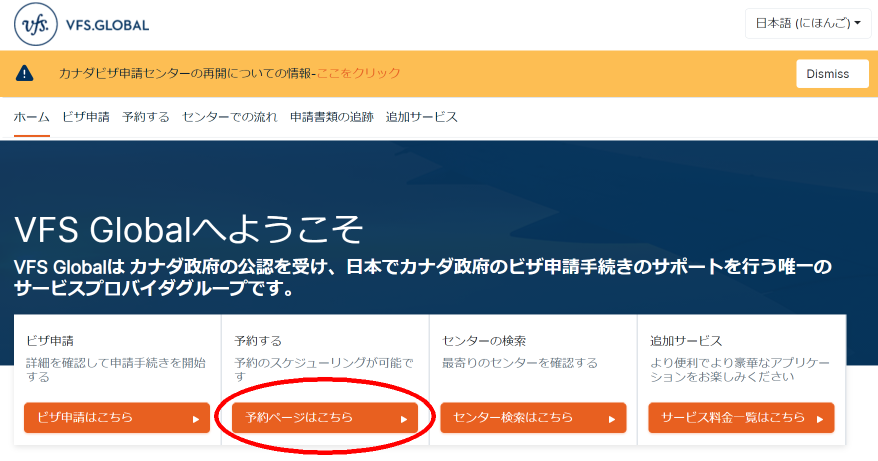Click the ビザ申請 card heading
The image size is (878, 461).
[50, 341]
